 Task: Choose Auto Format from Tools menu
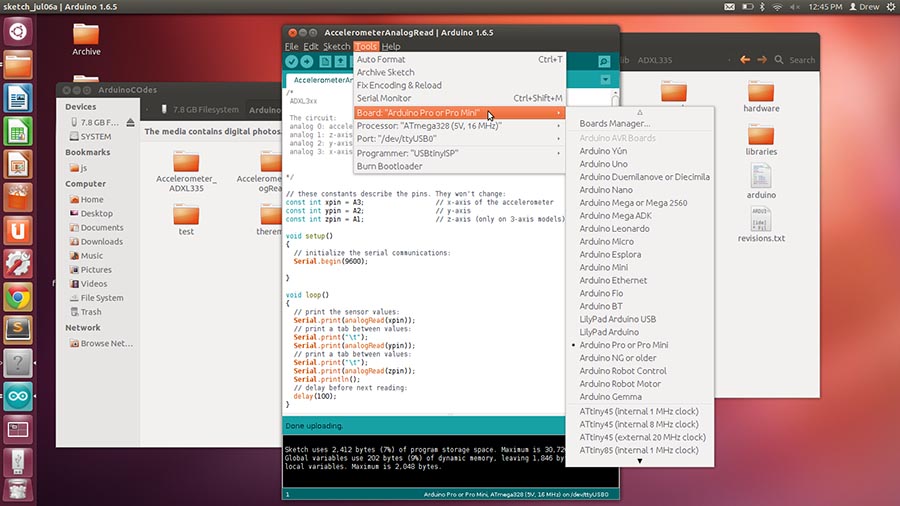(x=459, y=60)
